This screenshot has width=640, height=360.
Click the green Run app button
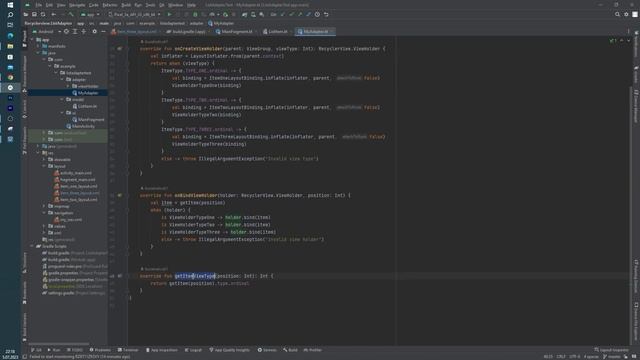click(x=169, y=14)
